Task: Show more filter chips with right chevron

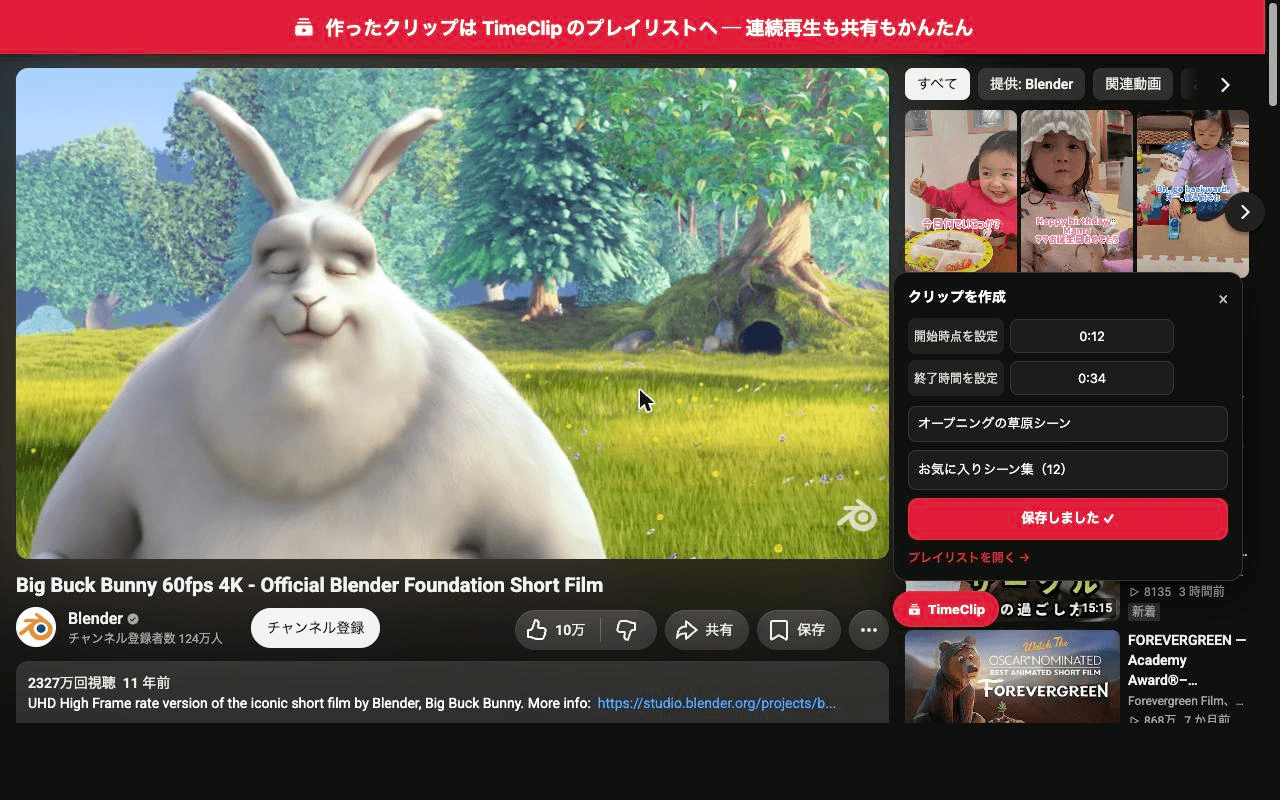Action: tap(1225, 85)
